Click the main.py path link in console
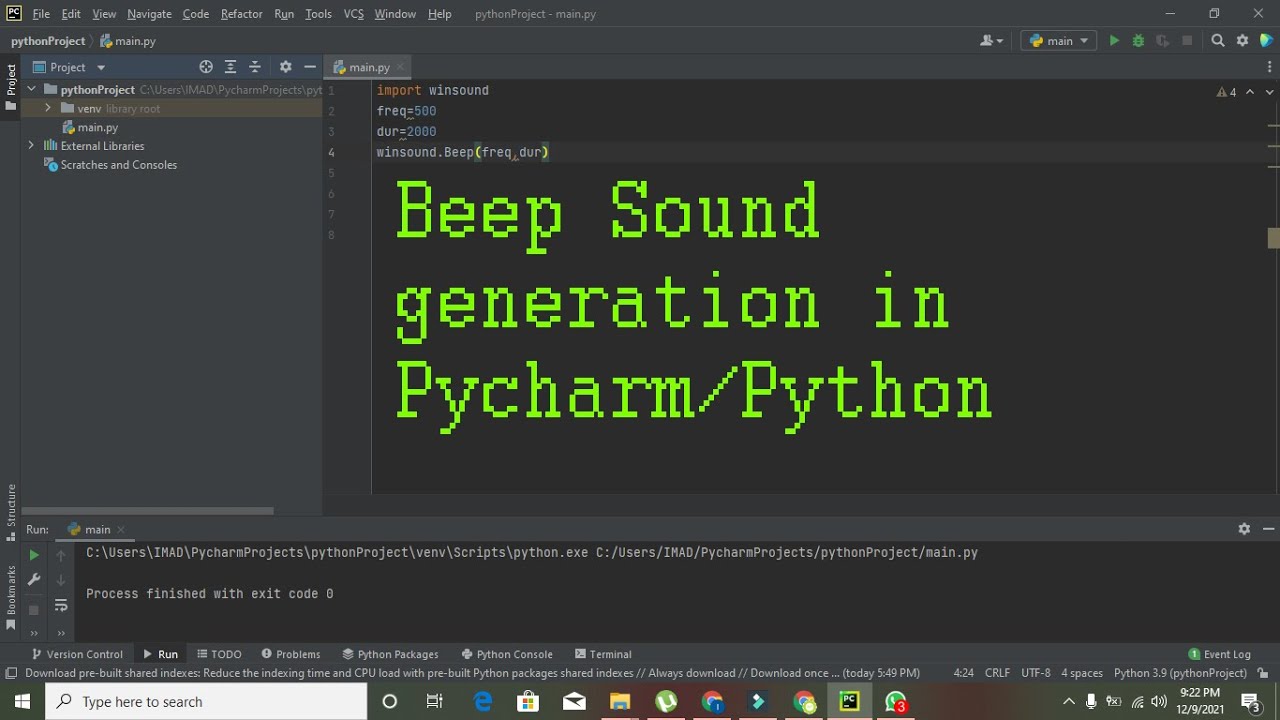1280x720 pixels. point(787,552)
